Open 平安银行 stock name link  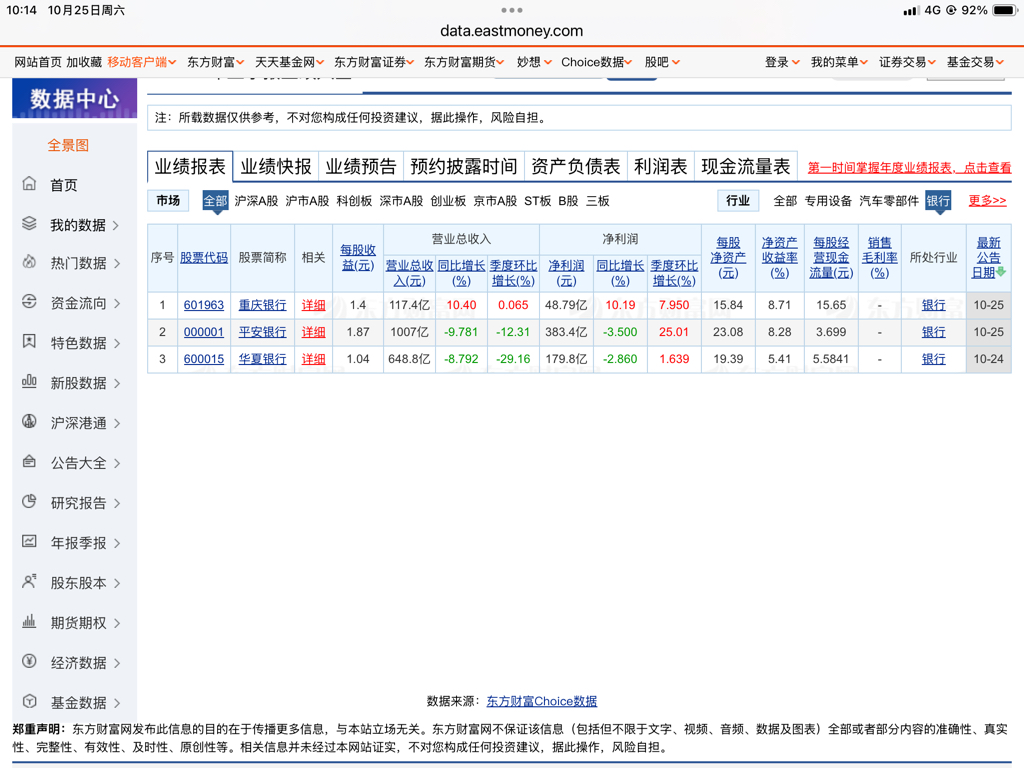262,332
